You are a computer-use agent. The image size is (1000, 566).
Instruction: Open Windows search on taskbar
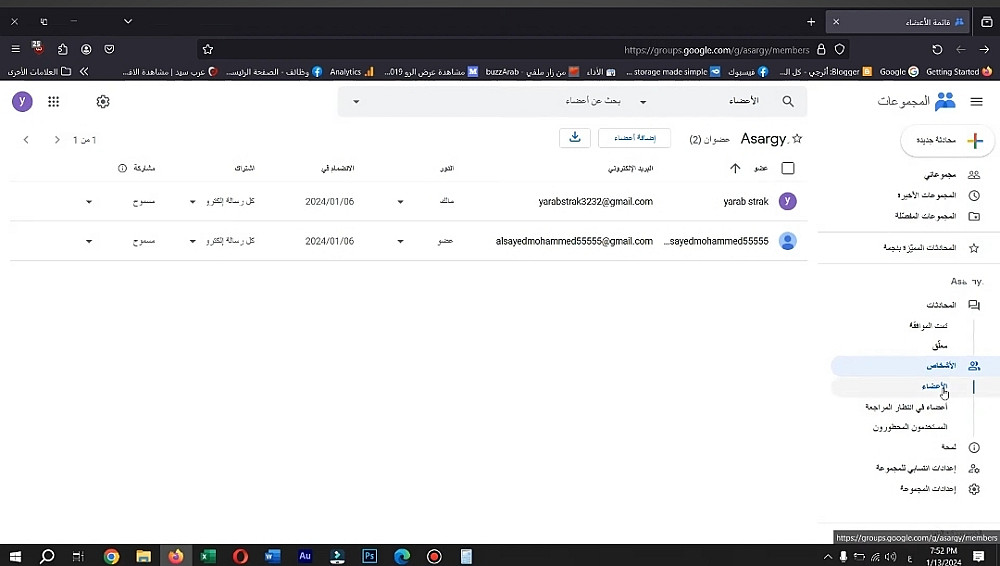pyautogui.click(x=47, y=556)
